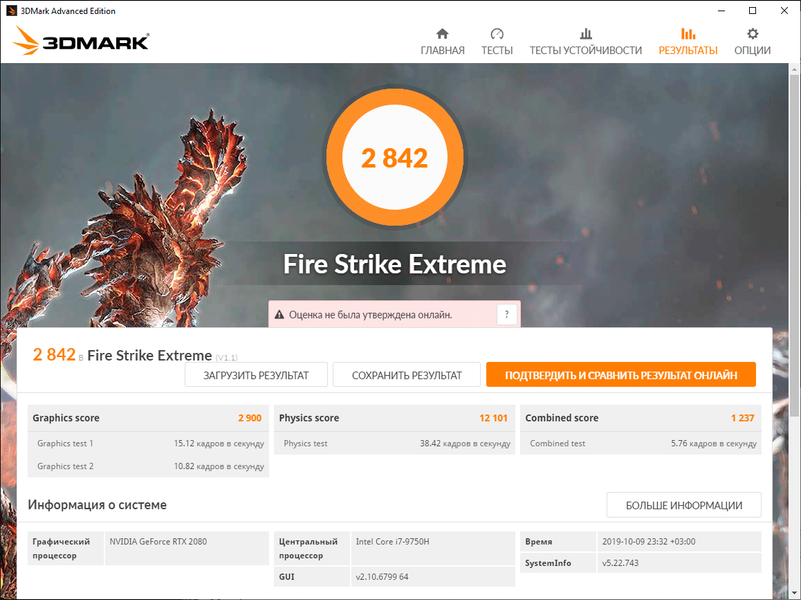Screen dimensions: 801x600
Task: Click the Оценка не была утверждена онлайн message
Action: pos(370,315)
